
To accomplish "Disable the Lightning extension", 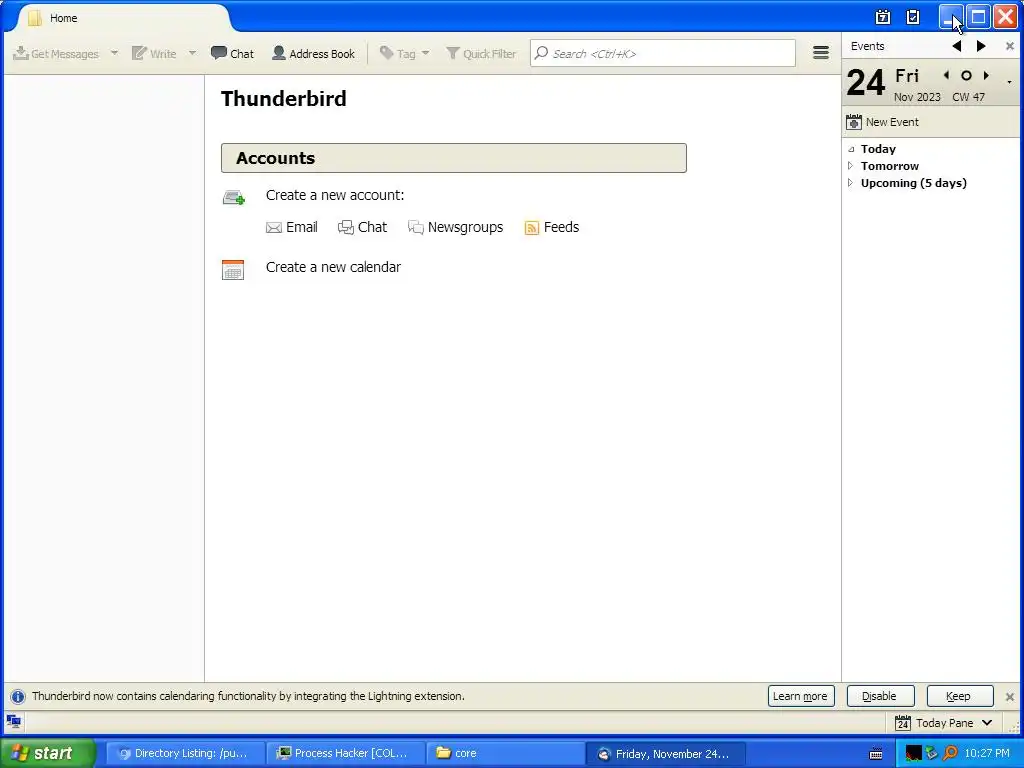I will (880, 696).
